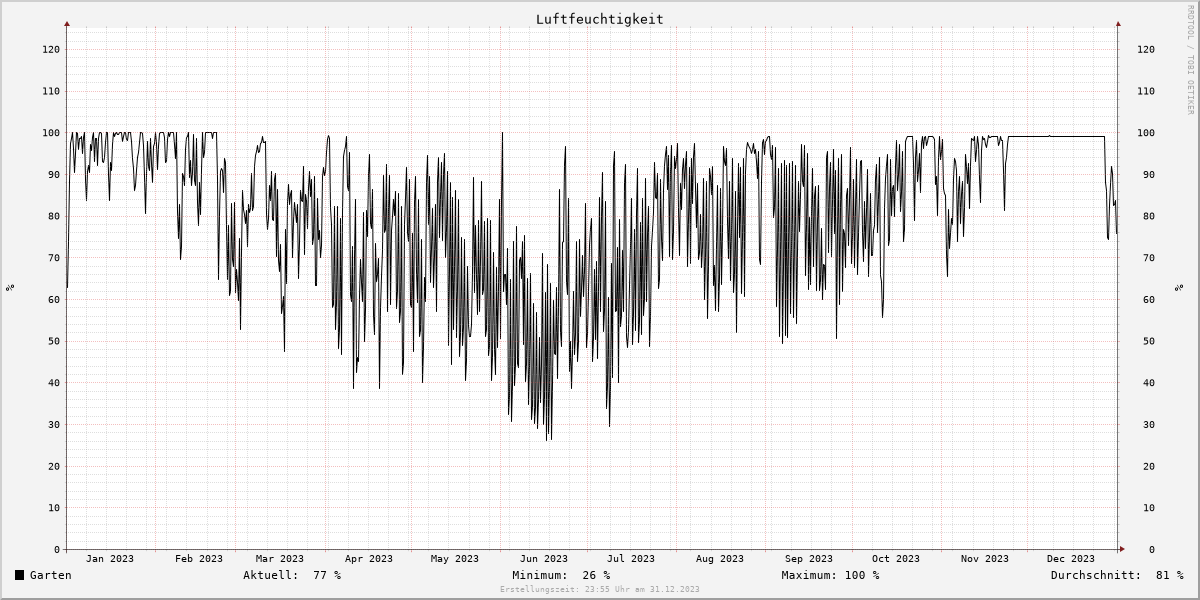Click the left y-axis 120 label
Viewport: 1200px width, 600px height.
(51, 49)
